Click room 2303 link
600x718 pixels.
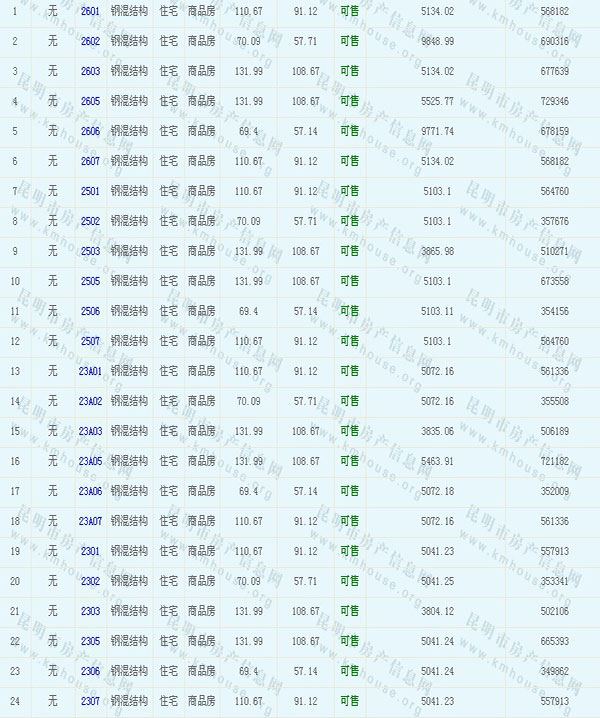point(90,611)
